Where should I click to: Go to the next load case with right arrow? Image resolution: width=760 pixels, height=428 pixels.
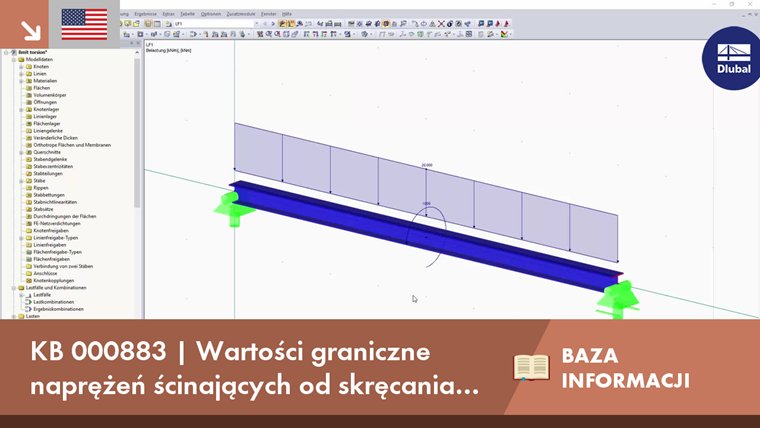coord(273,24)
